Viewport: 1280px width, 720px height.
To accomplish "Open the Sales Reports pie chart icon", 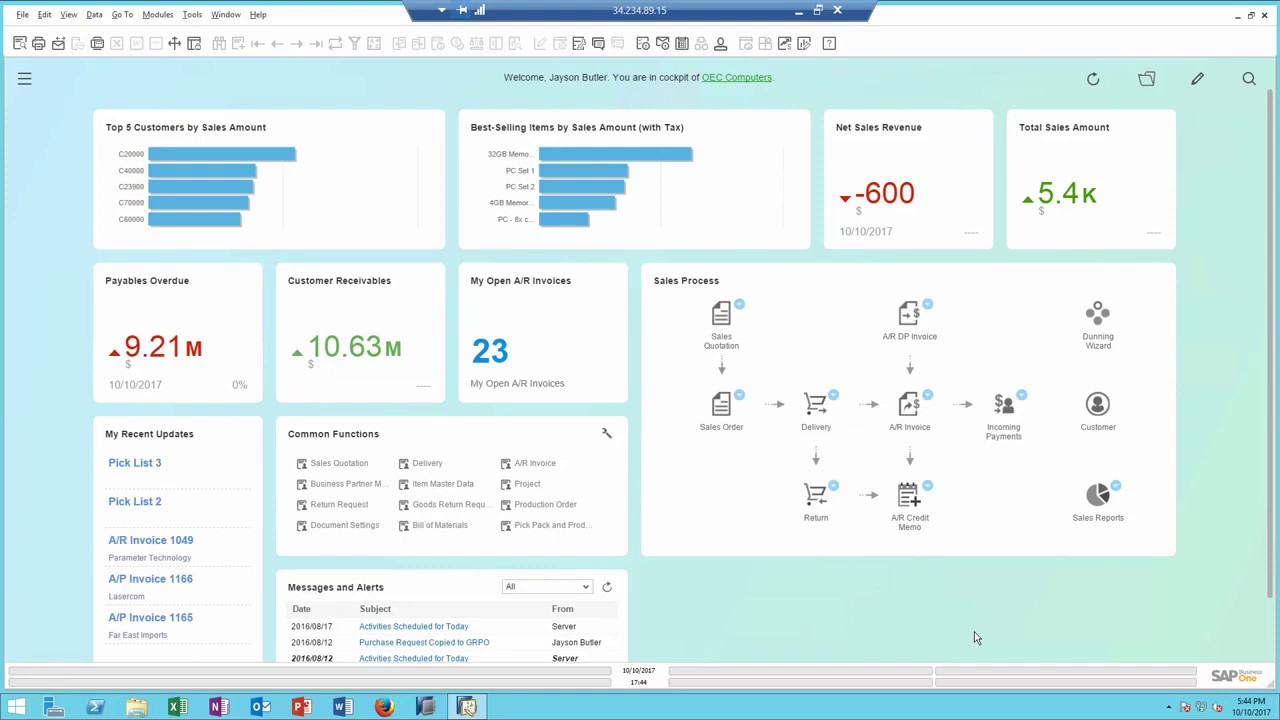I will [x=1098, y=495].
